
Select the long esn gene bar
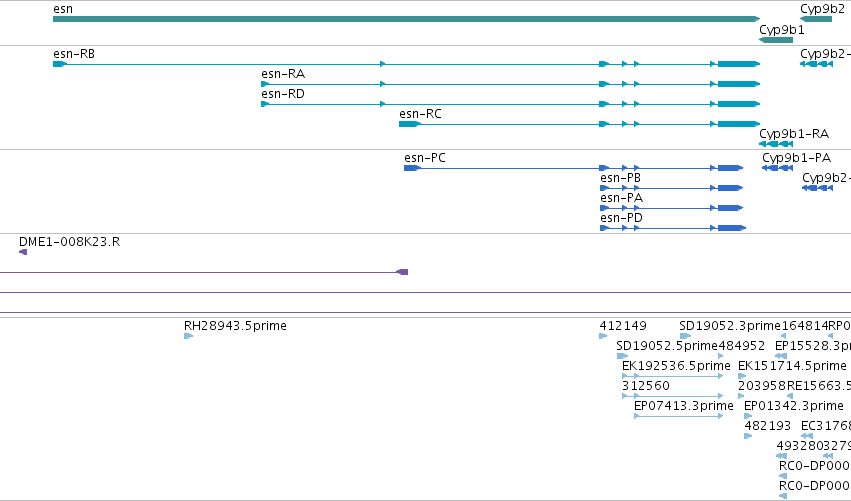click(x=407, y=19)
